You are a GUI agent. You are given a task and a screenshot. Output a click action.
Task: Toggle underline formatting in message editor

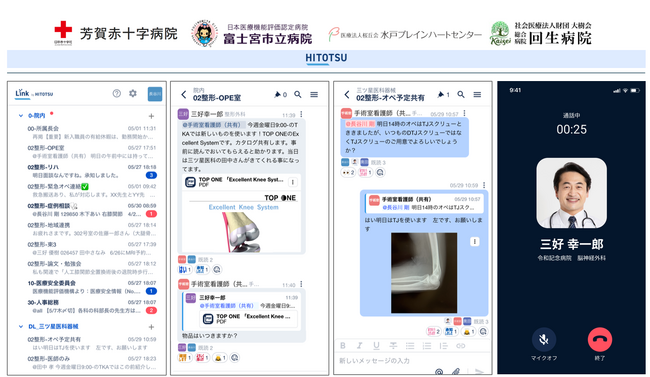tap(376, 345)
